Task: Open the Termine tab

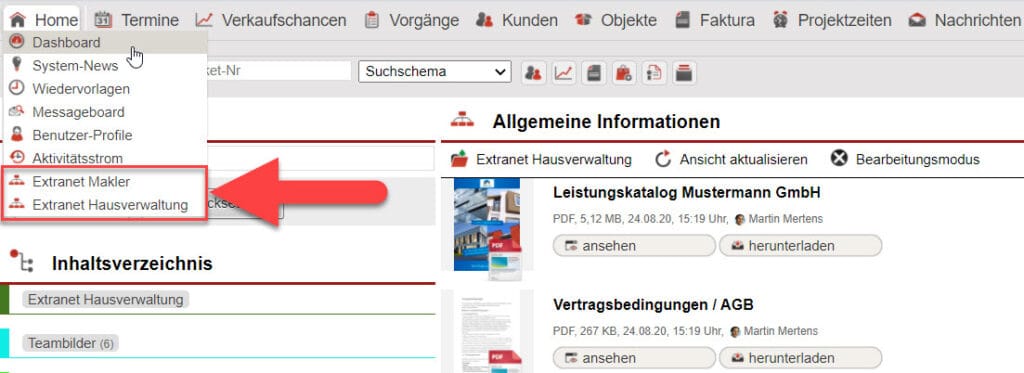Action: tap(136, 20)
